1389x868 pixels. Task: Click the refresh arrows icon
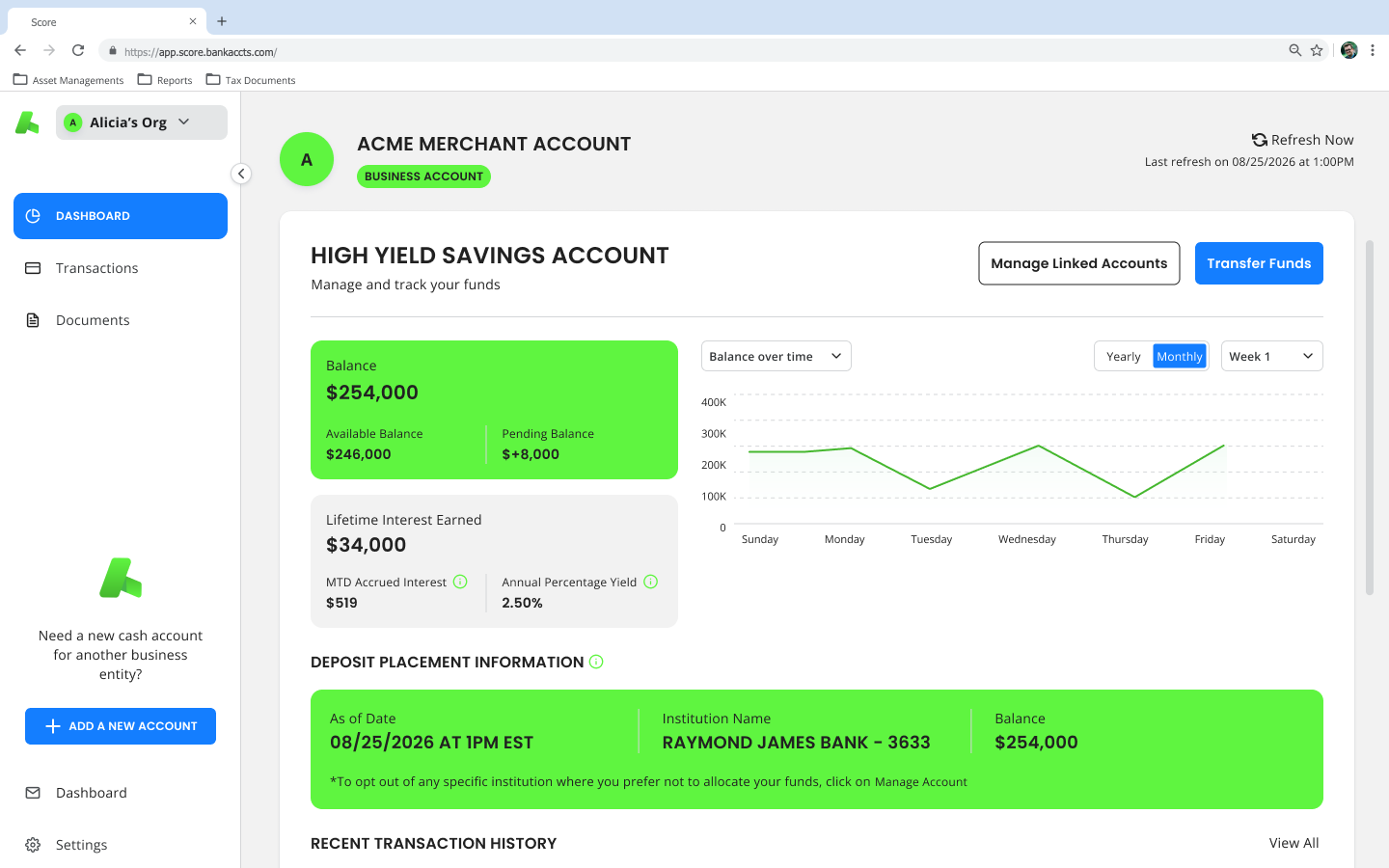pos(1260,140)
